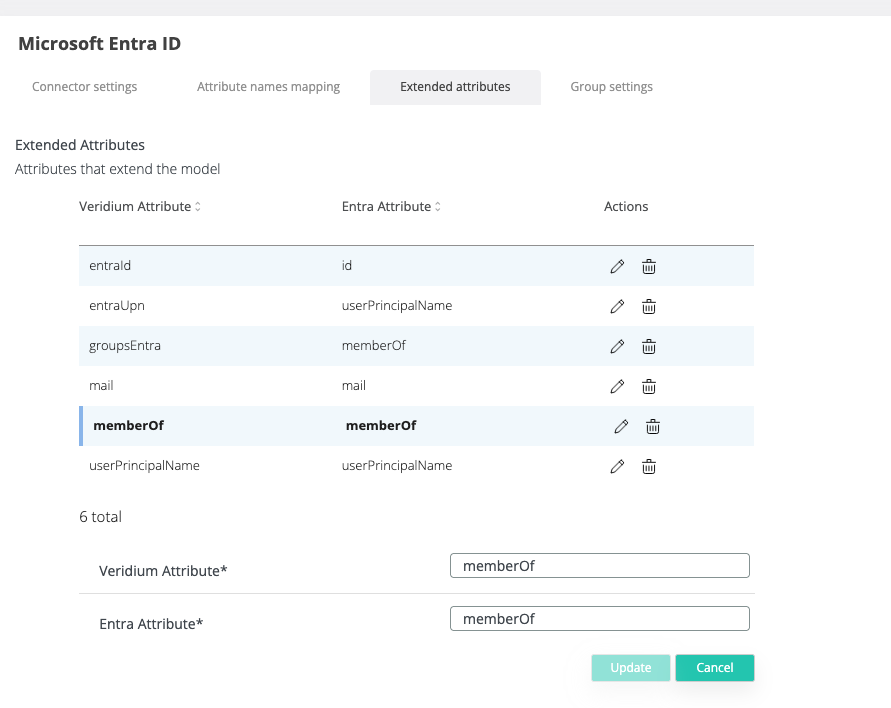Image resolution: width=891 pixels, height=708 pixels.
Task: Edit the groupsEntra attribute row
Action: click(617, 347)
